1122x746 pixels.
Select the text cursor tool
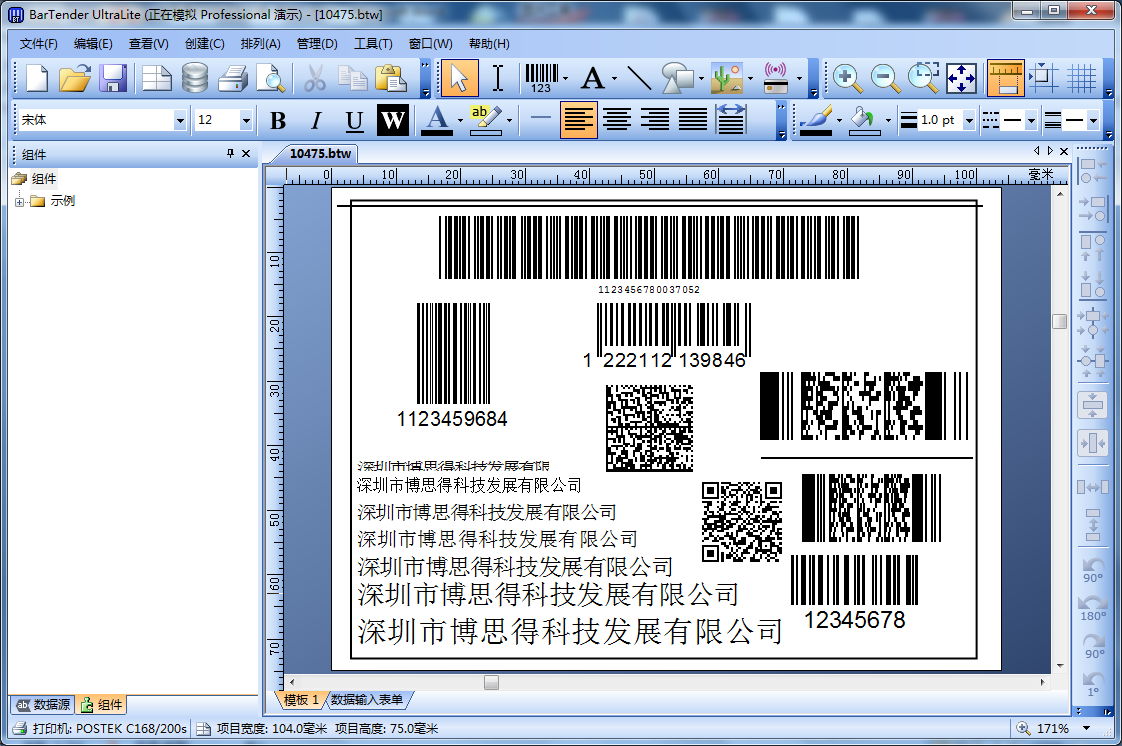(498, 78)
